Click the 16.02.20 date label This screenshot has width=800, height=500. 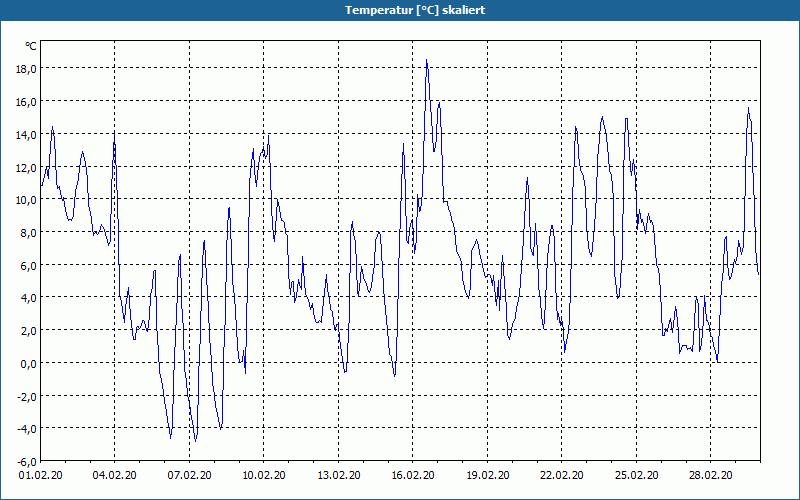click(x=413, y=476)
